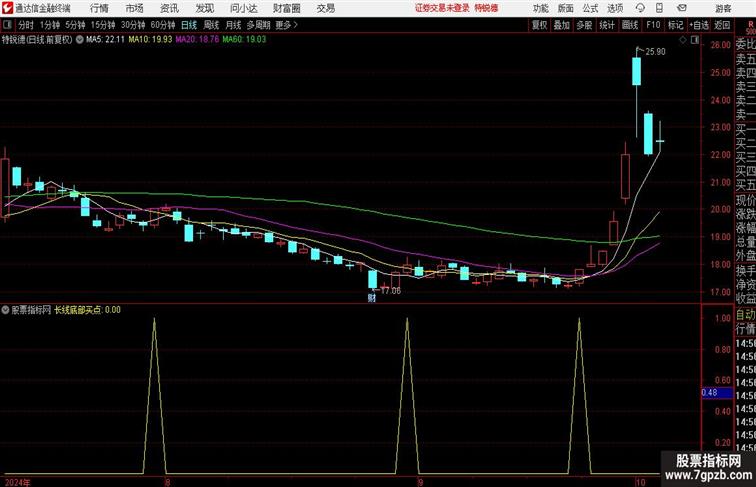Click the 17.06 low price marker
The image size is (756, 487).
tap(391, 291)
